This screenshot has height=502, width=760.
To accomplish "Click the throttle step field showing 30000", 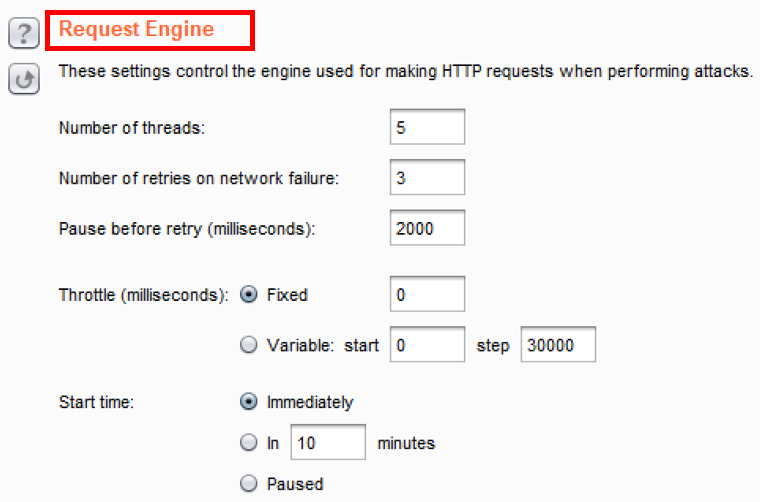I will coord(558,346).
